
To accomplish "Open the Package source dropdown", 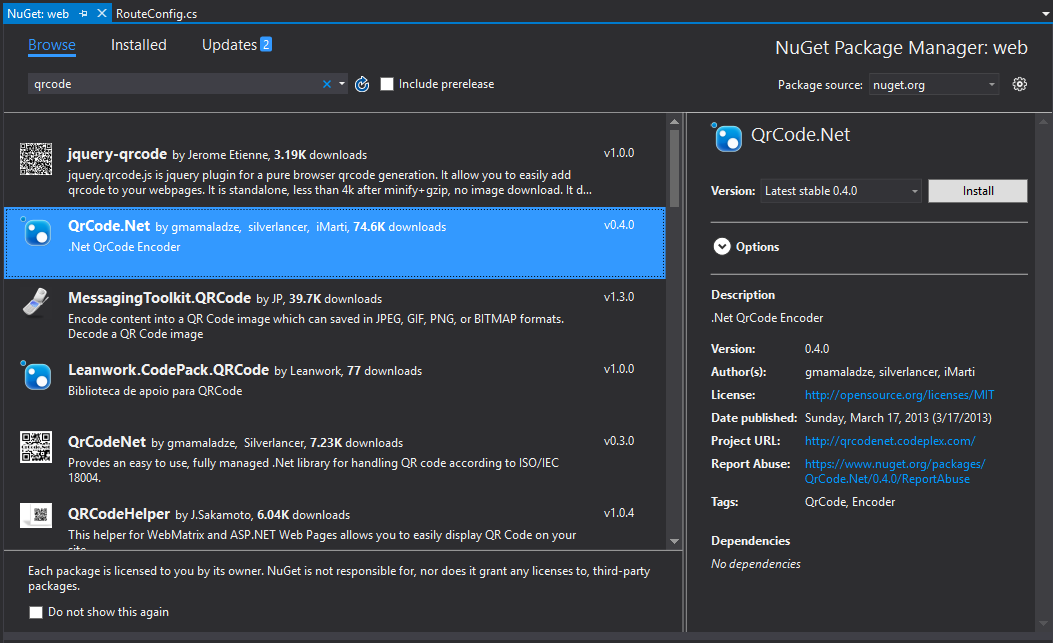I will click(933, 84).
